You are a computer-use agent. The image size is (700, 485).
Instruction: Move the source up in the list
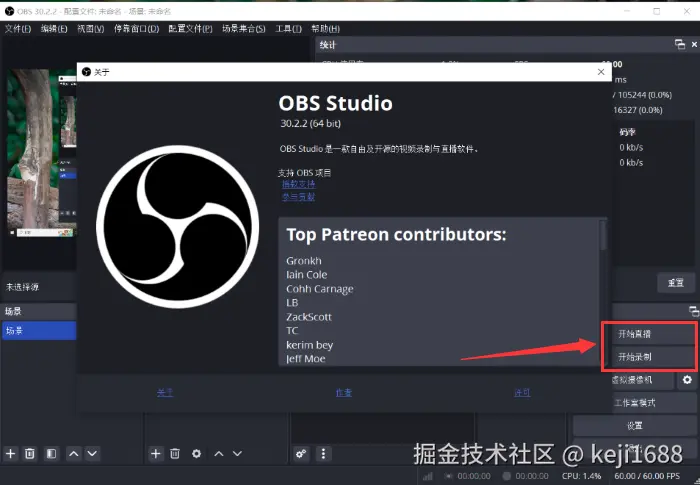219,454
